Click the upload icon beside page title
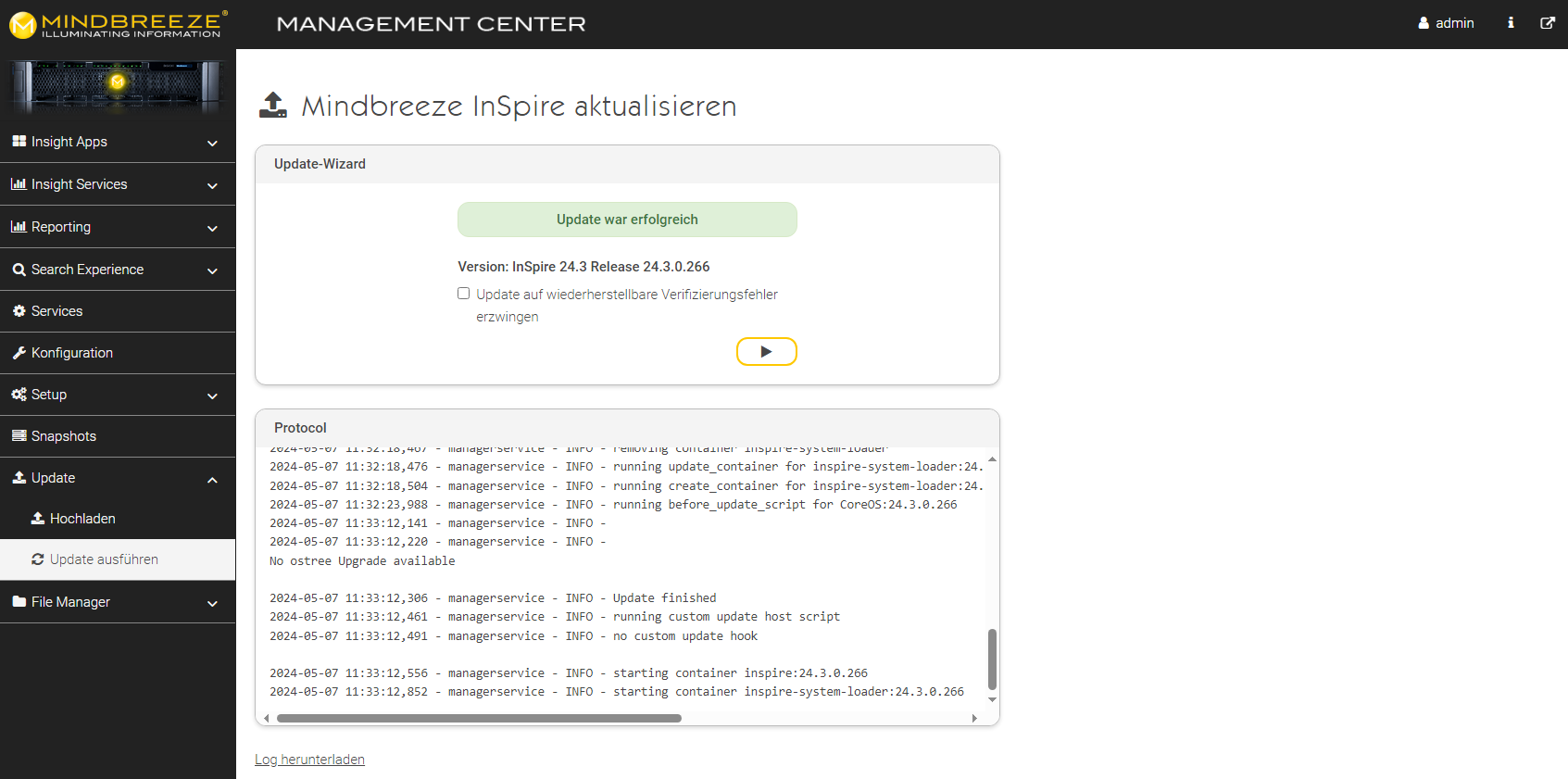The height and width of the screenshot is (779, 1568). pyautogui.click(x=272, y=105)
